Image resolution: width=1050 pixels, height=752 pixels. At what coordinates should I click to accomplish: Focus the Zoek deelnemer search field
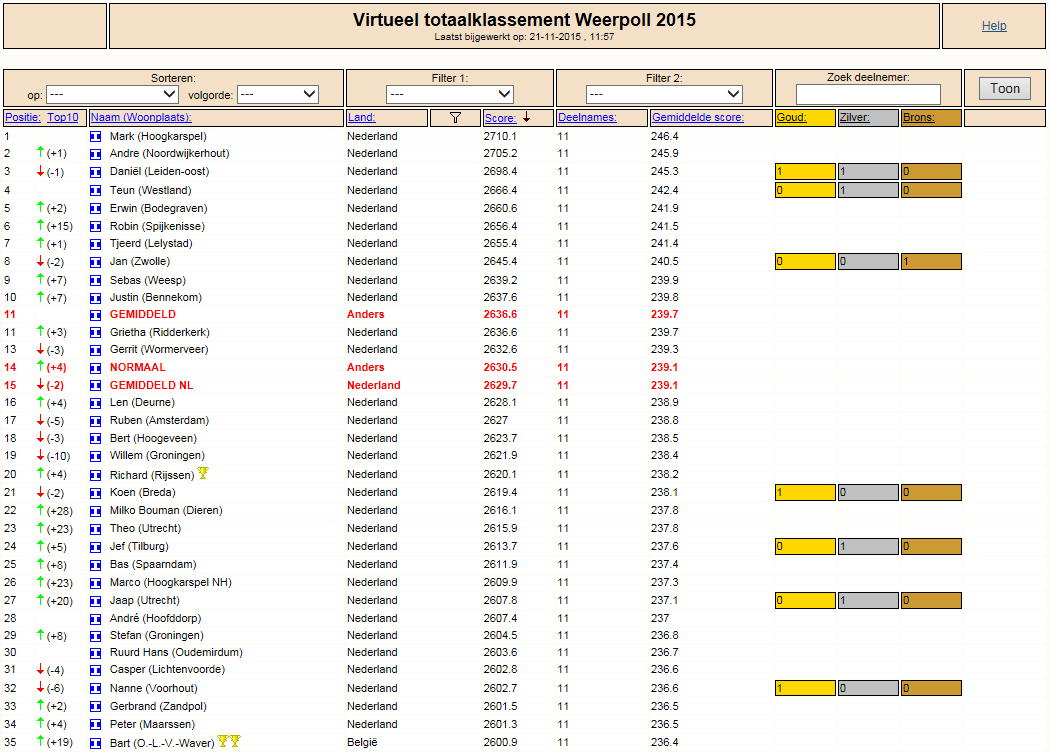(868, 94)
